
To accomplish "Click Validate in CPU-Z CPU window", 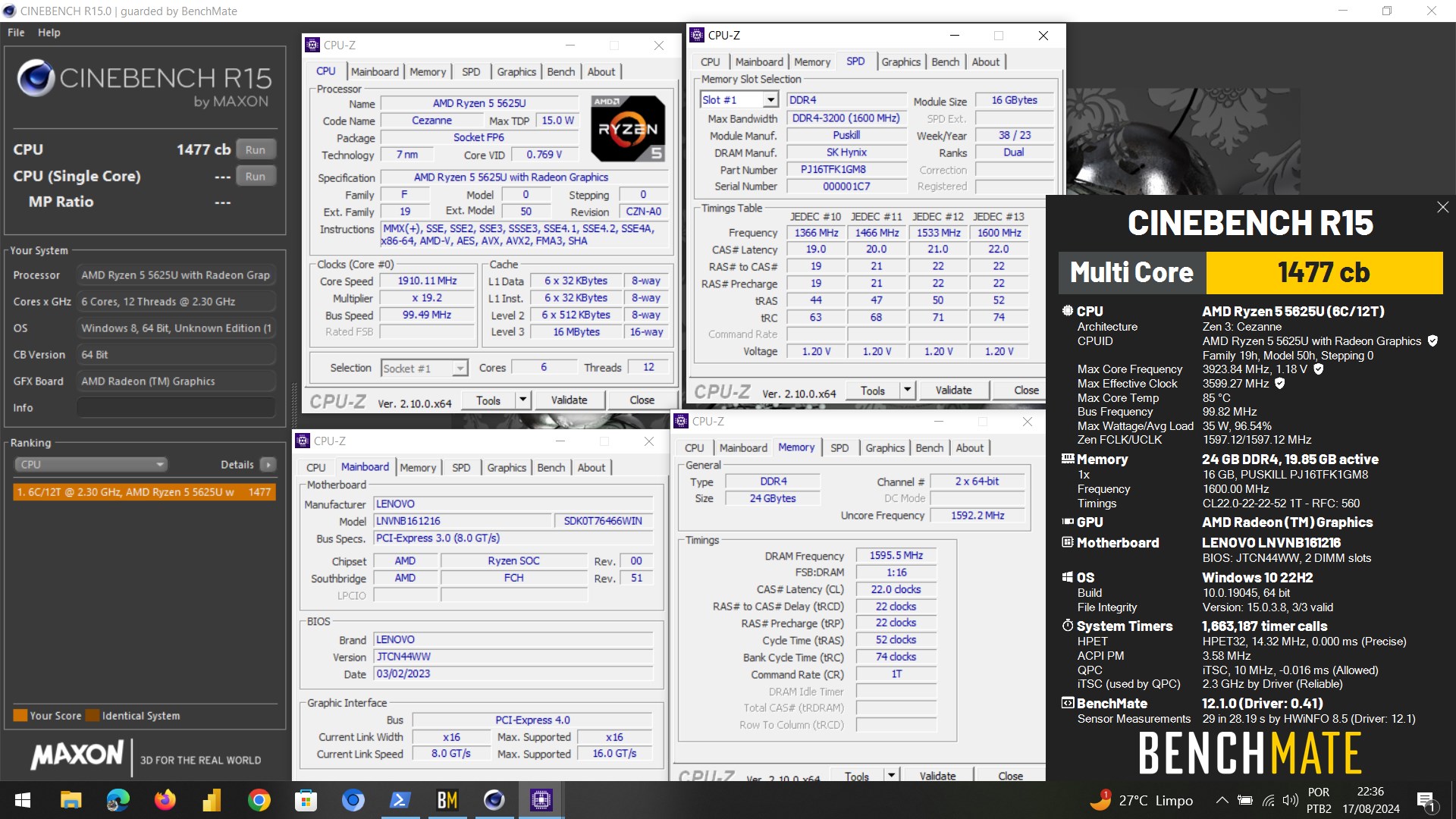I will (569, 400).
